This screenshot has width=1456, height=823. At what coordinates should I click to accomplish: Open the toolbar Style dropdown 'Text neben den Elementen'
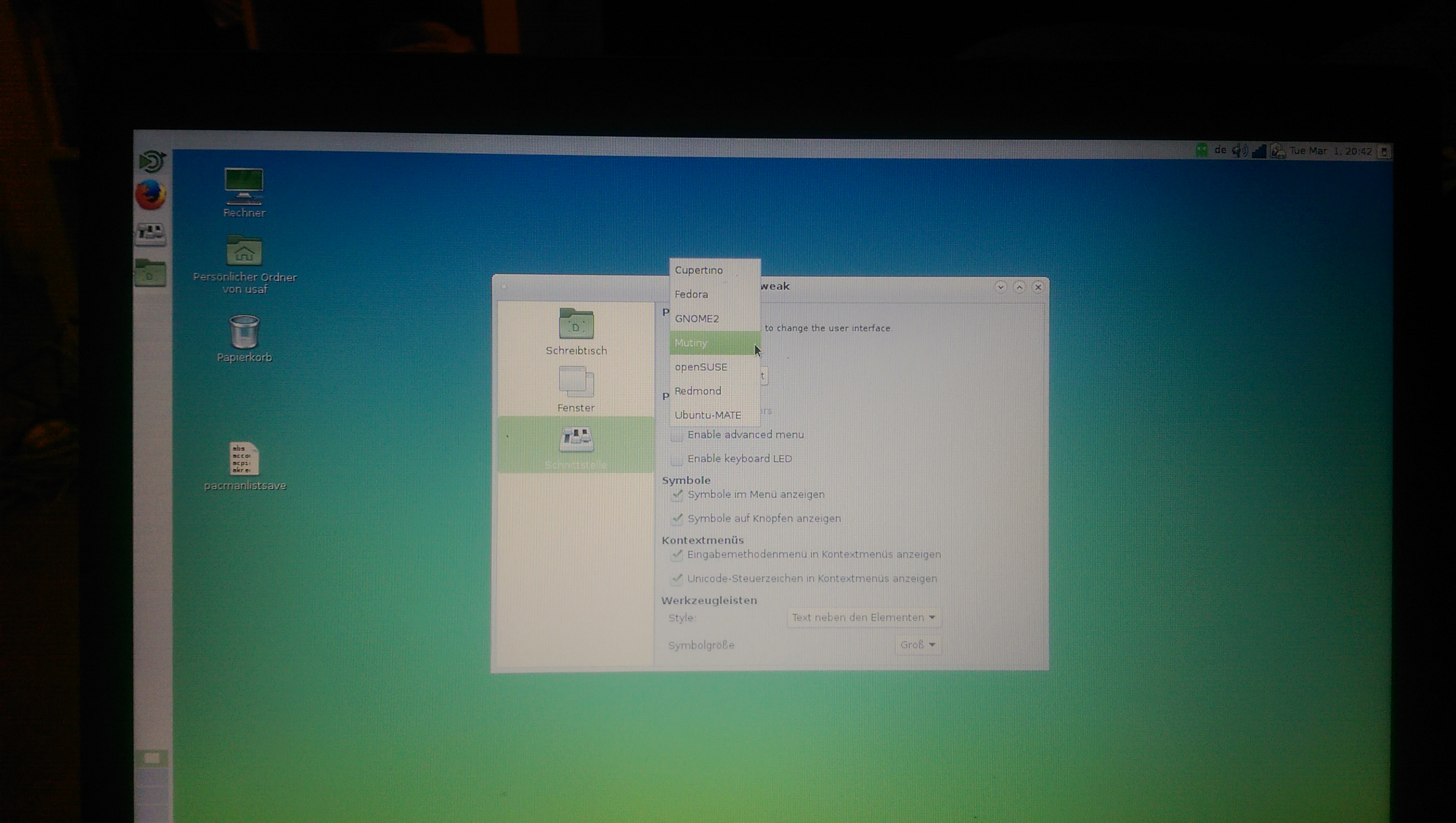(x=863, y=618)
